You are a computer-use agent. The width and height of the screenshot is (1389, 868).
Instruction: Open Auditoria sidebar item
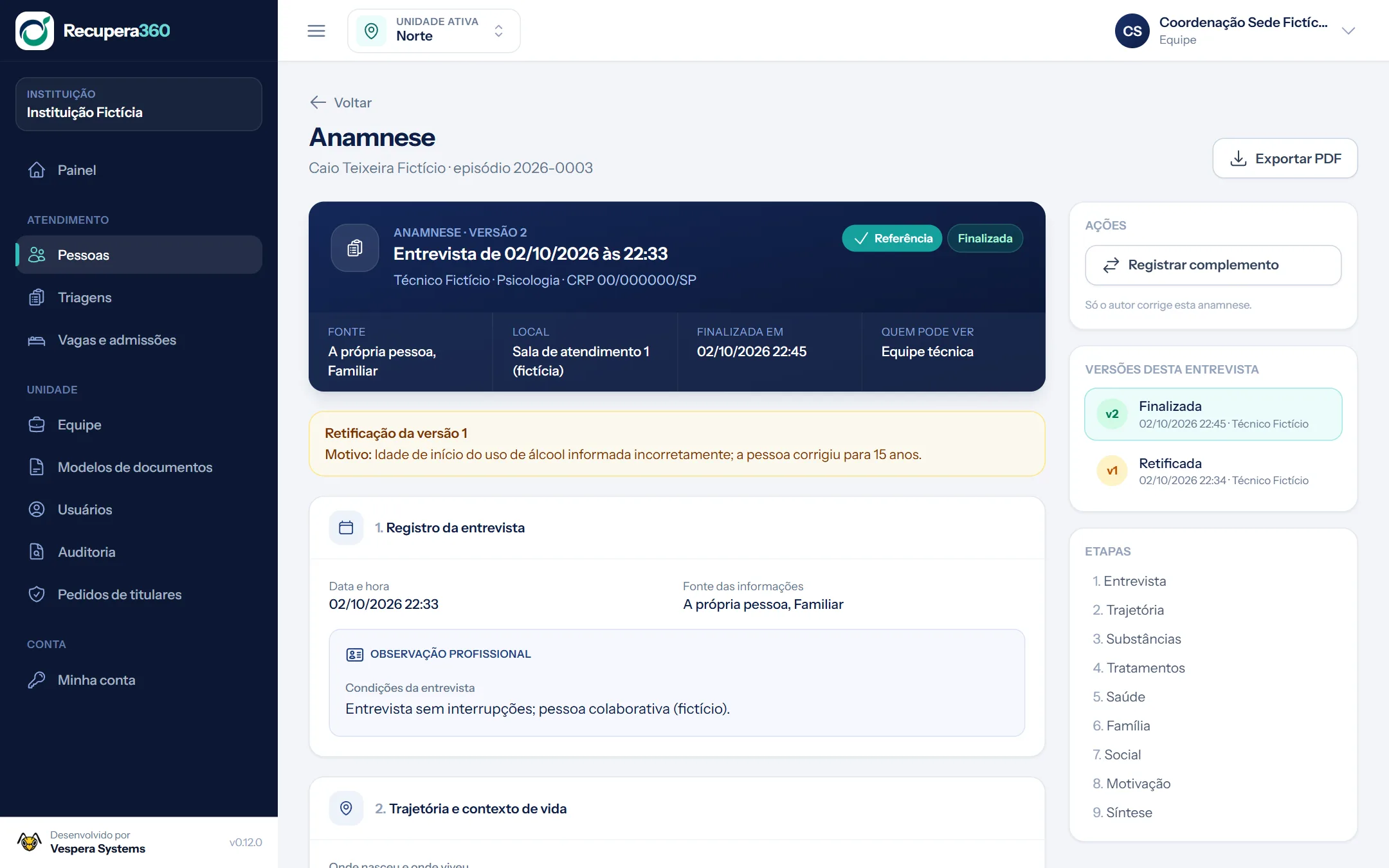coord(139,552)
